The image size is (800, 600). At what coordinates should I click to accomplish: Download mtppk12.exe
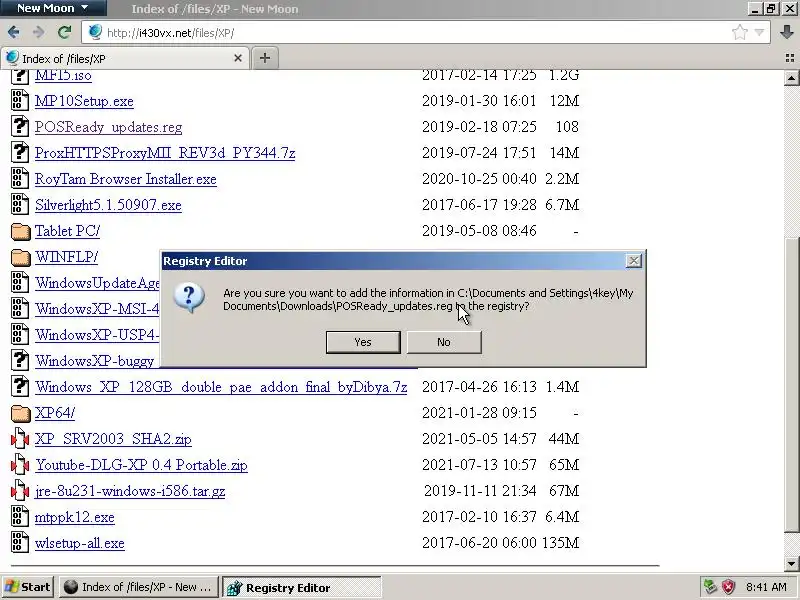pos(74,517)
